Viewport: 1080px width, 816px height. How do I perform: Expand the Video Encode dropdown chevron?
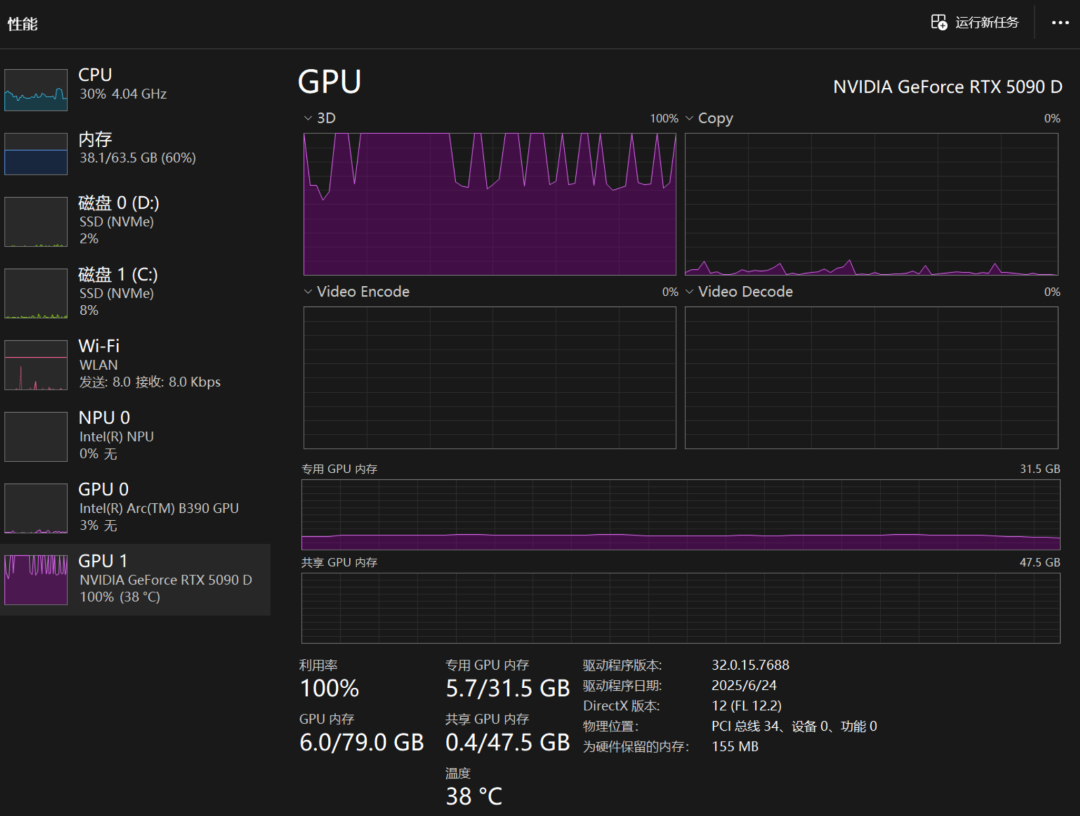(308, 292)
